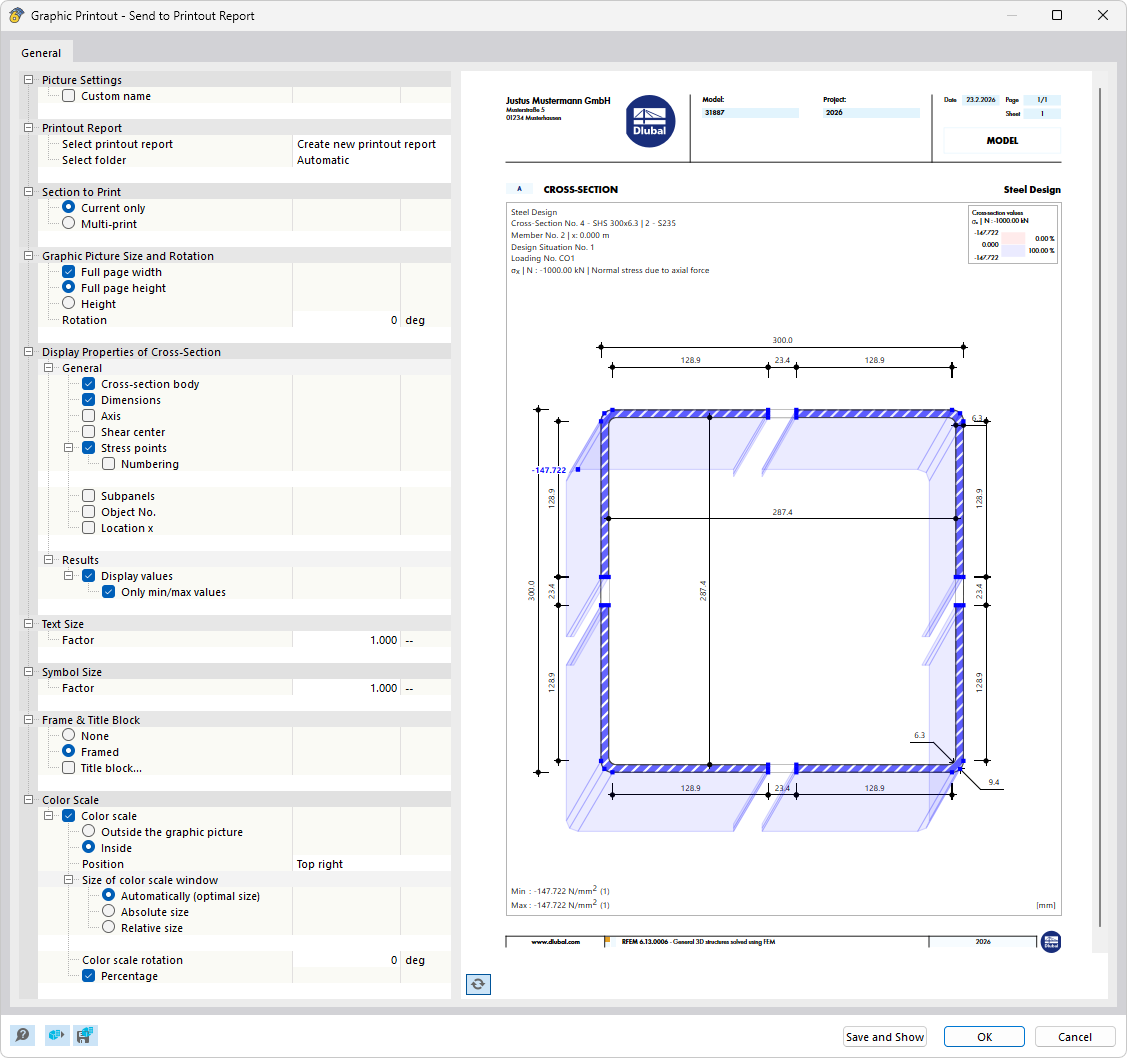Refresh the printout preview with the circular arrows icon
This screenshot has width=1127, height=1058.
(478, 984)
